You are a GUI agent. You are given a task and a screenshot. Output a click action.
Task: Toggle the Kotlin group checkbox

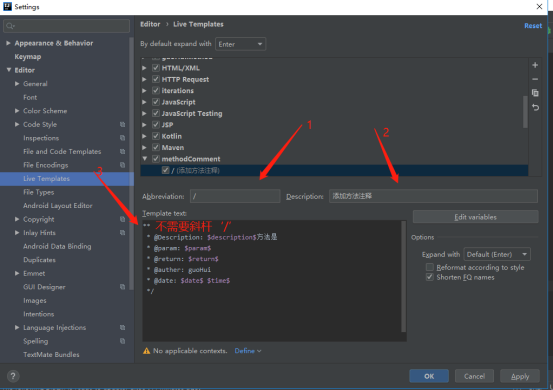156,136
